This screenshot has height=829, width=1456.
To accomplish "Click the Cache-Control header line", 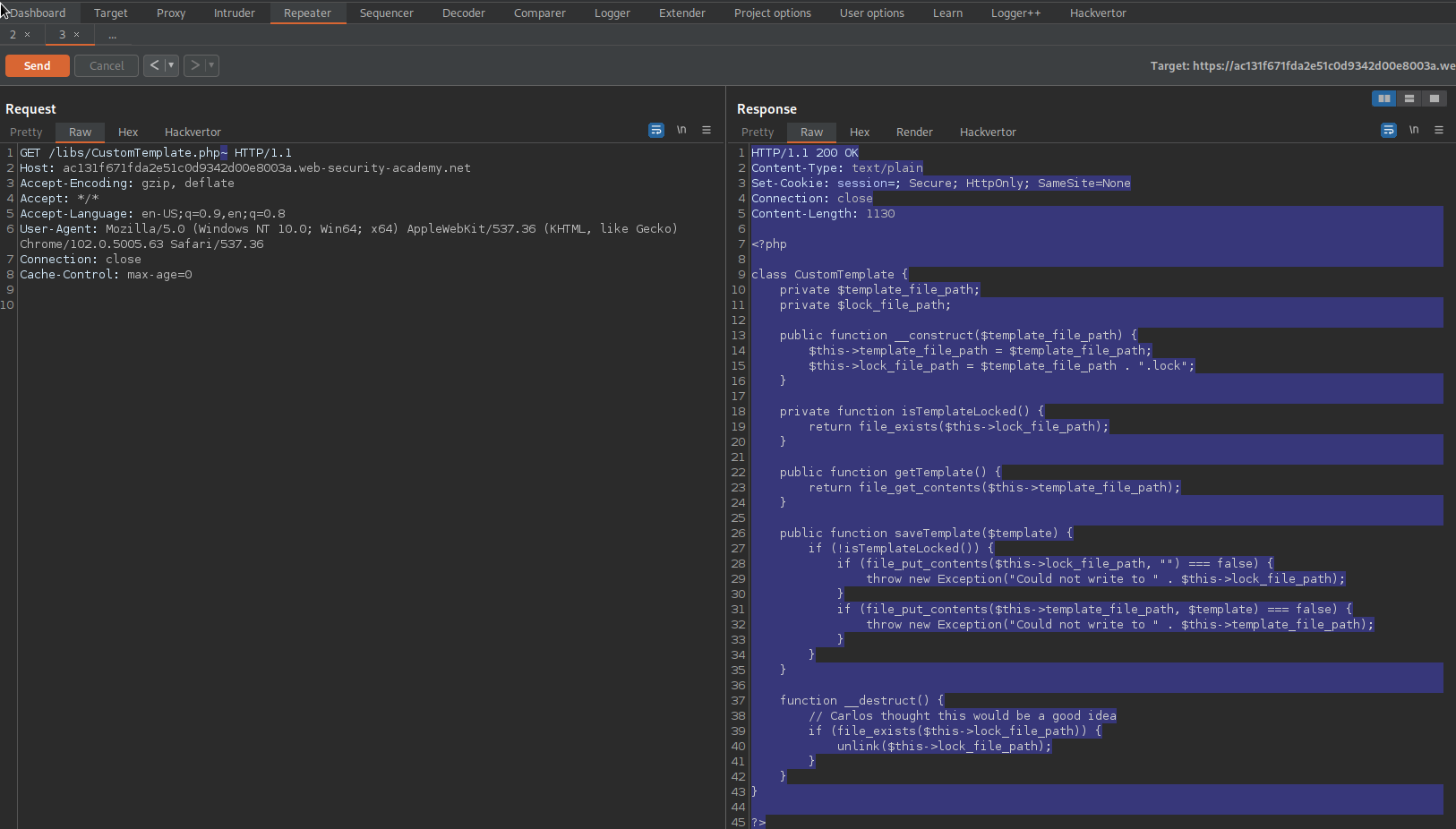I will tap(106, 275).
